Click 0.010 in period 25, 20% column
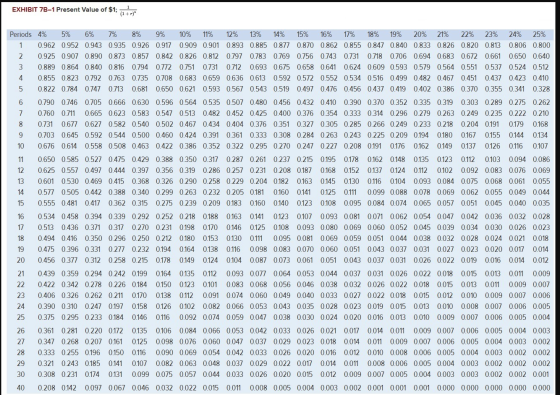This screenshot has width=560, height=395. [x=422, y=317]
